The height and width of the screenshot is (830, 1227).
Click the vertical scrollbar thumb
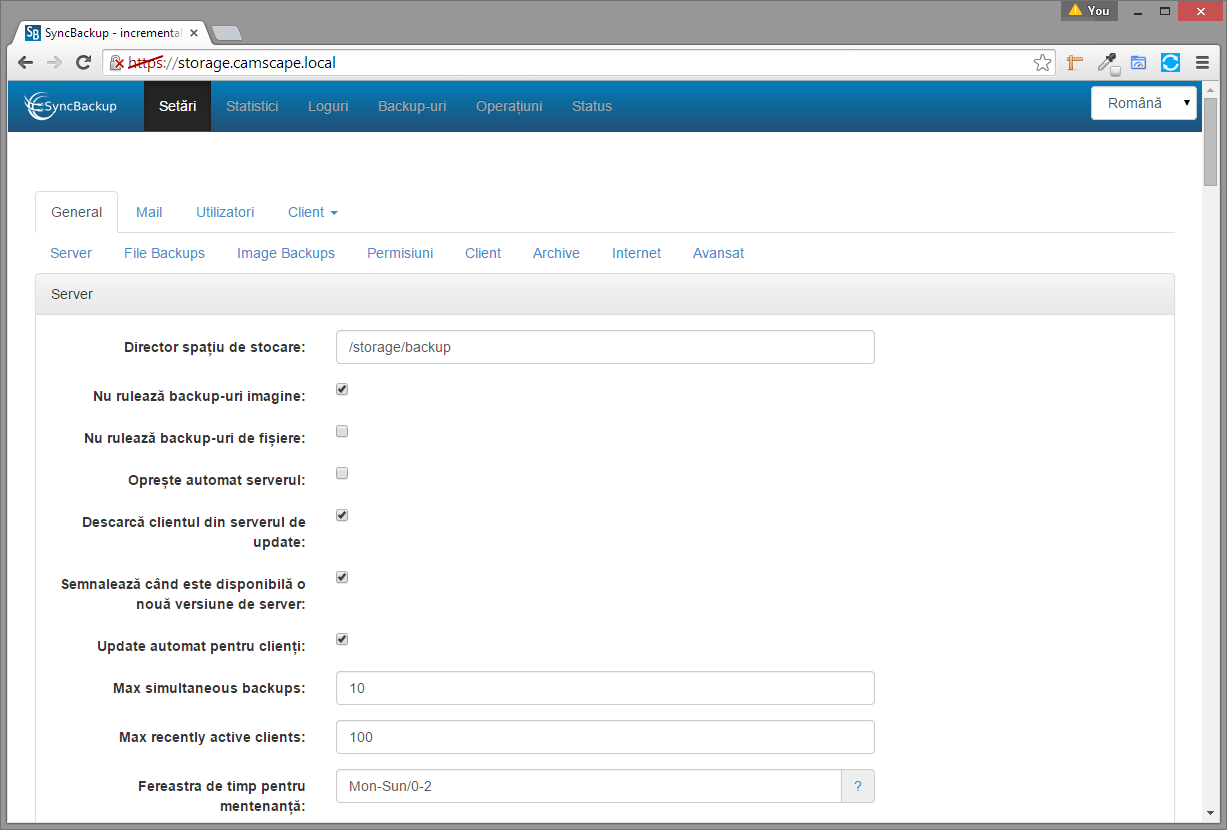click(1211, 140)
